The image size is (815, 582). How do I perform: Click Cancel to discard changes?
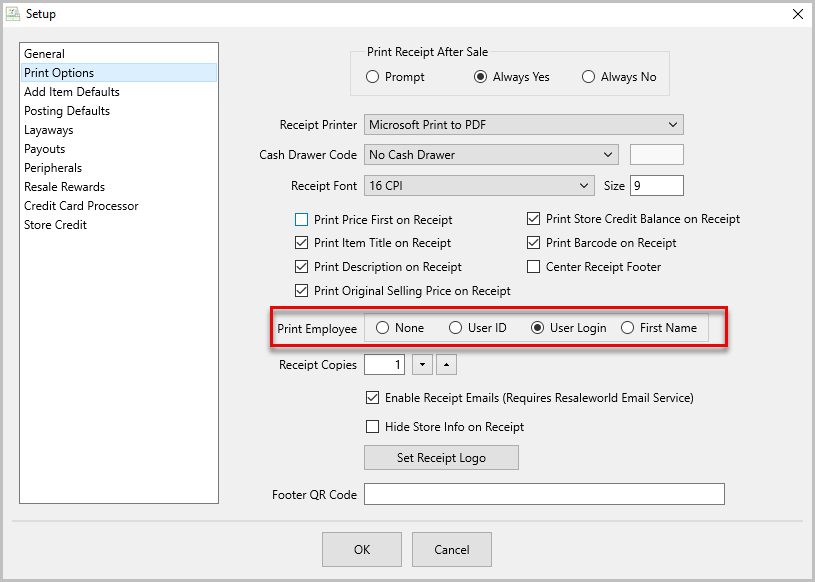452,549
